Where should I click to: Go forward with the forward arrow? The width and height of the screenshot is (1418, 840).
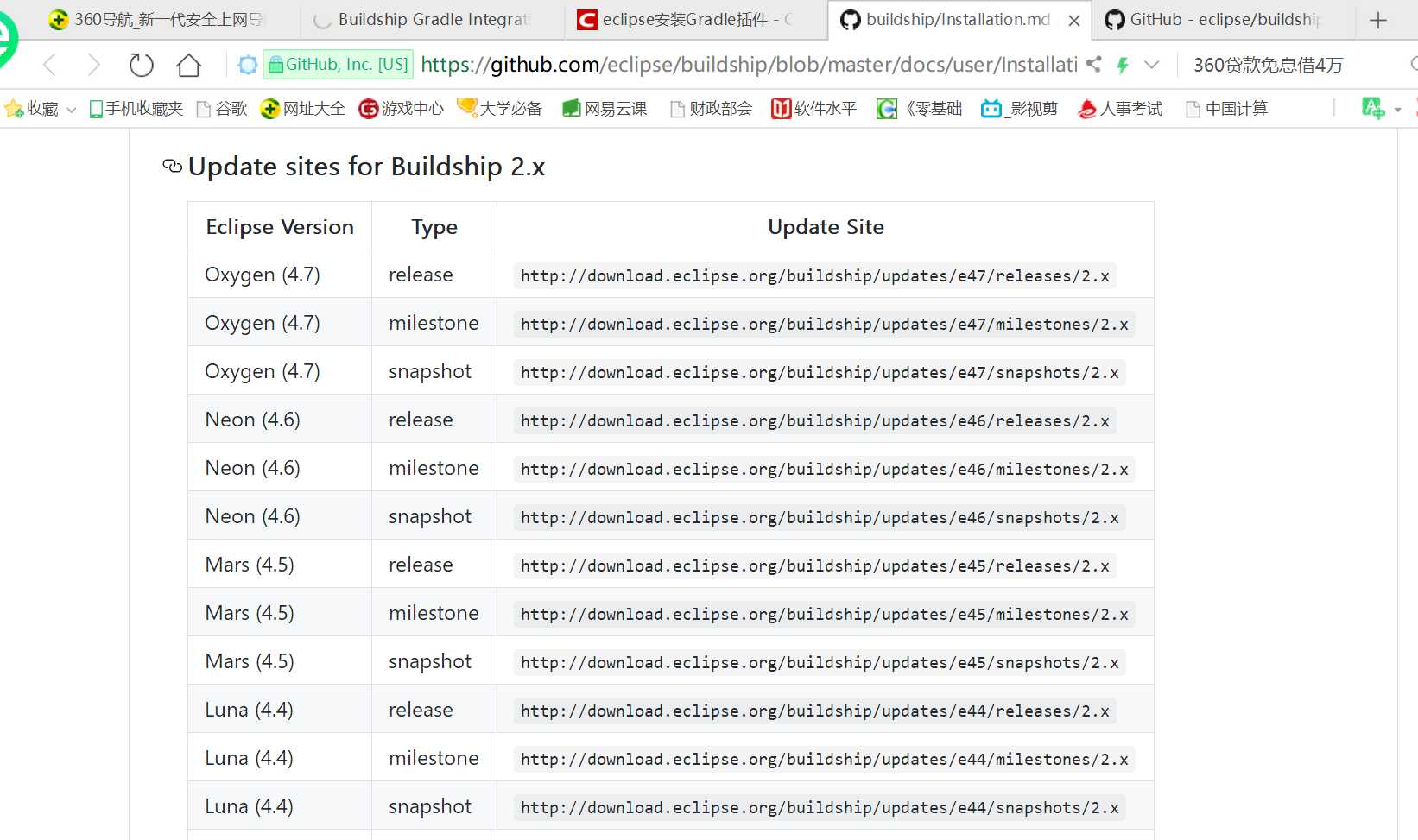[x=94, y=65]
